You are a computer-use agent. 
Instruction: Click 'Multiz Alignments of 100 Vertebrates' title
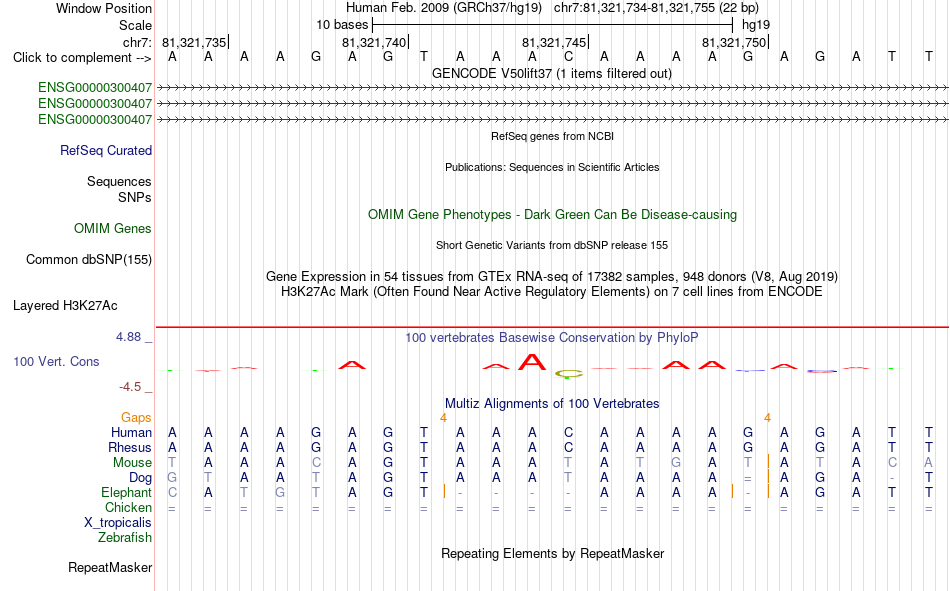tap(552, 404)
